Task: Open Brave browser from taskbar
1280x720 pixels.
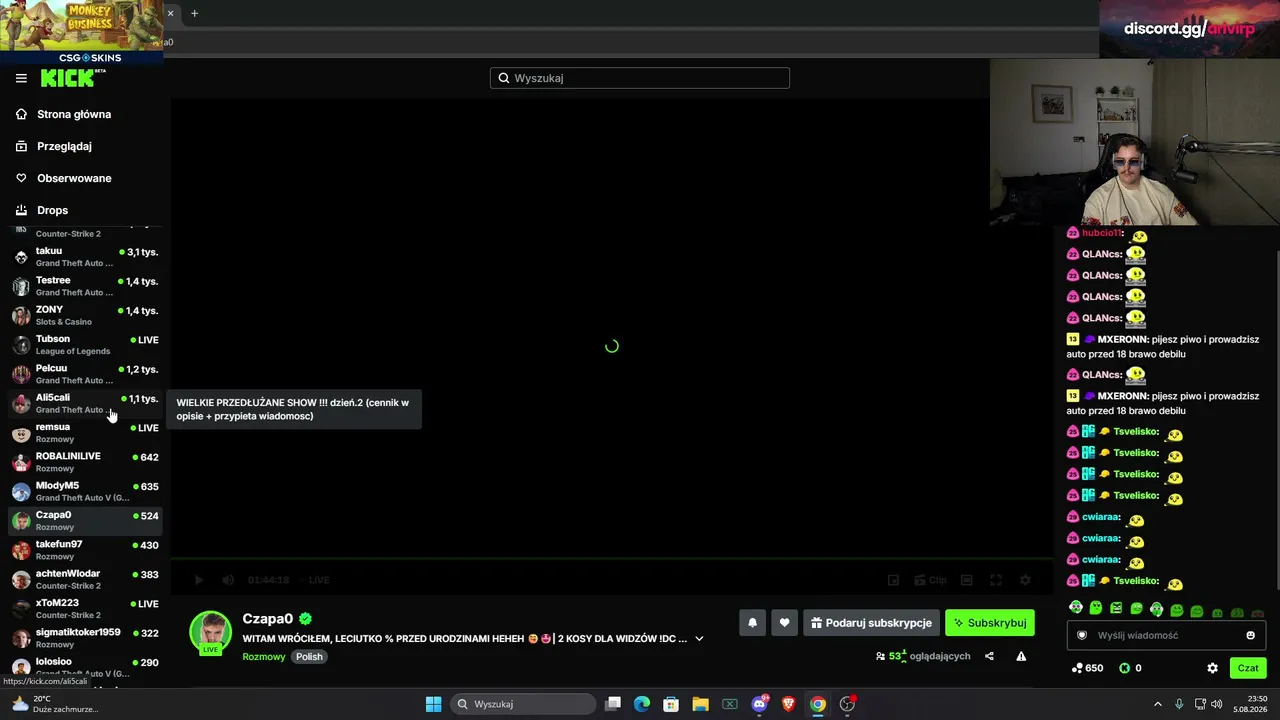Action: click(788, 704)
